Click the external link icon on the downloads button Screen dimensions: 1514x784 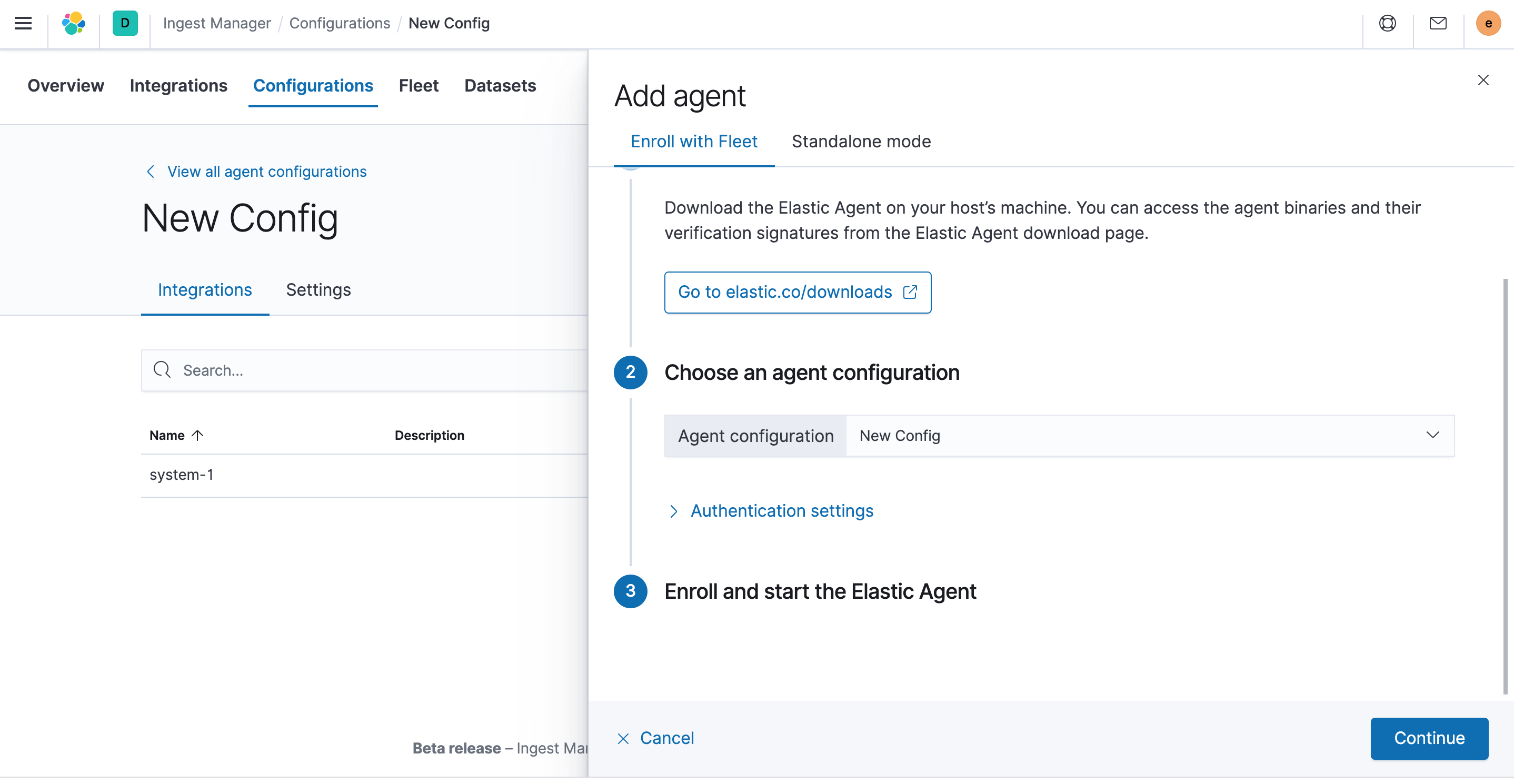(x=910, y=292)
